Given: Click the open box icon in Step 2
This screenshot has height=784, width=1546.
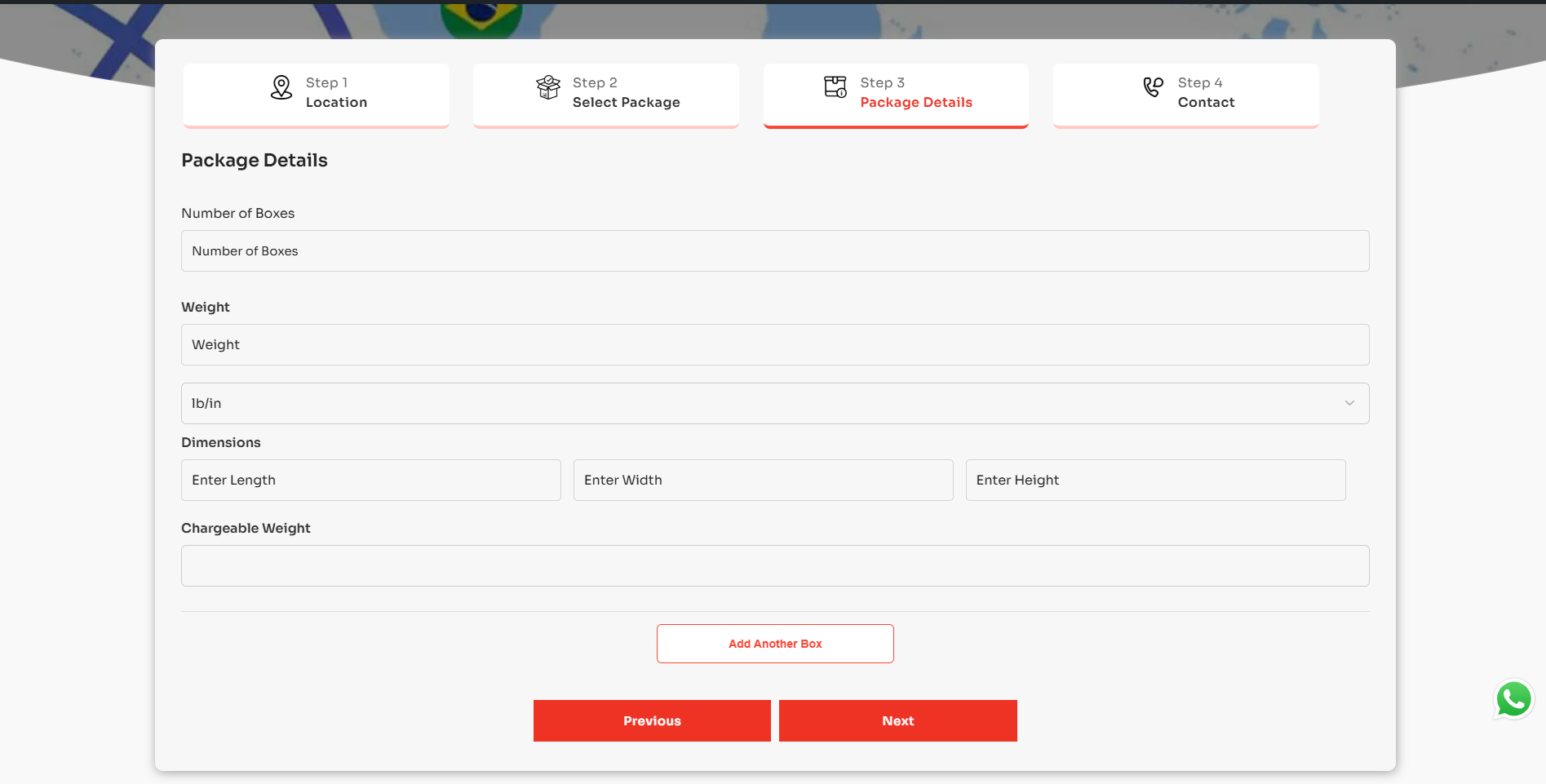Looking at the screenshot, I should tap(548, 86).
